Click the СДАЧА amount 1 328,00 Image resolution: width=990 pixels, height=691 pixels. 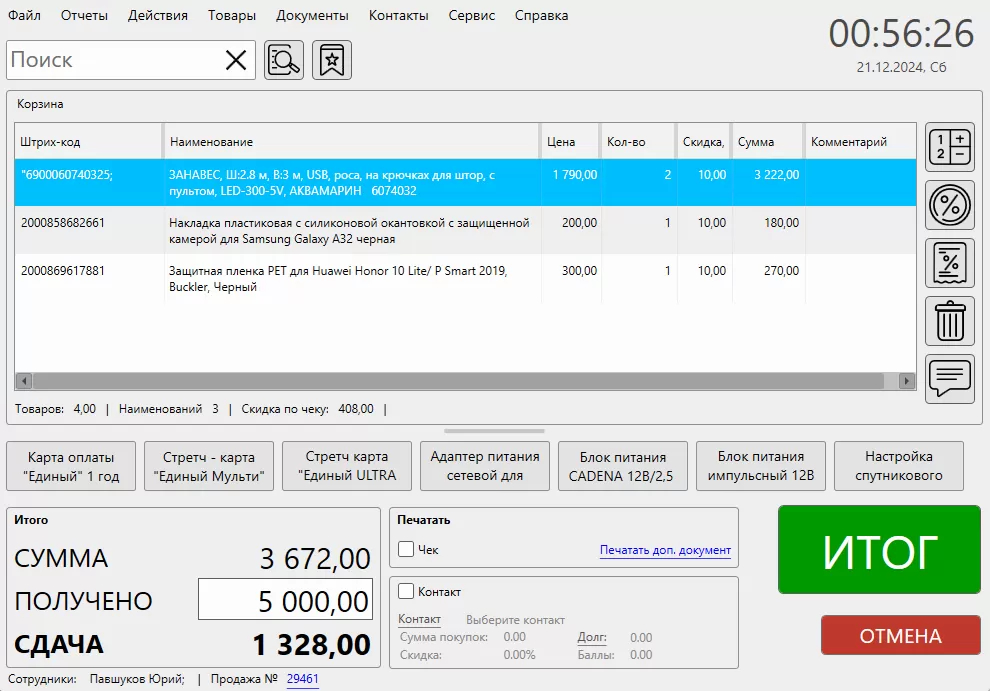(x=311, y=645)
